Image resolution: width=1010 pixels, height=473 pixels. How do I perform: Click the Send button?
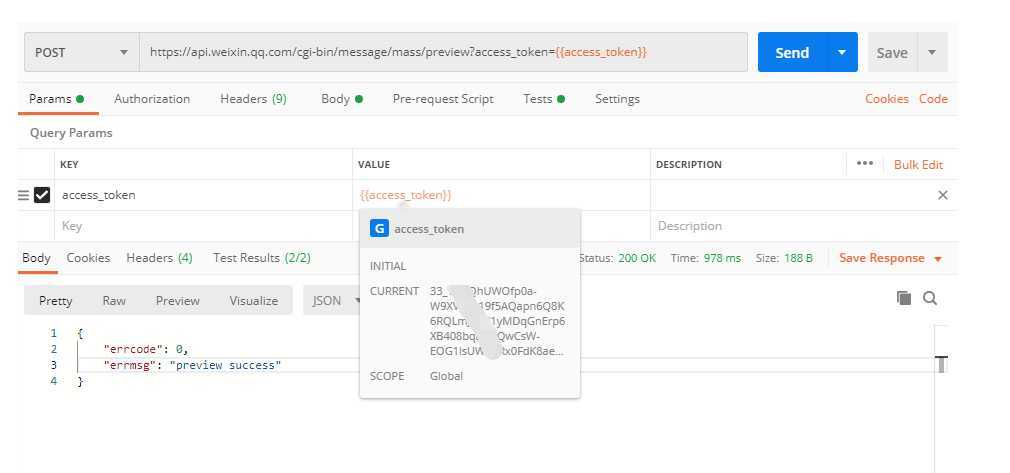click(x=792, y=52)
